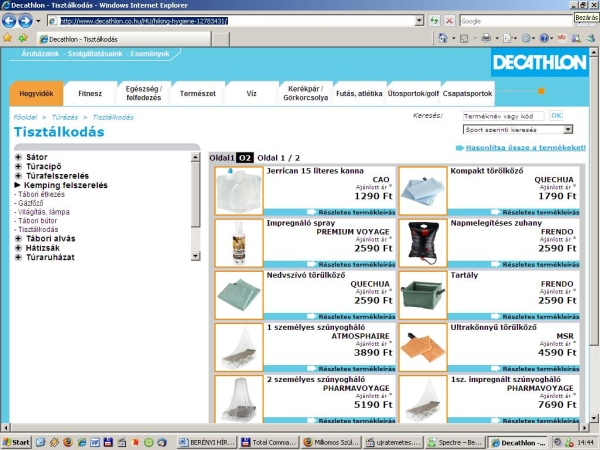Launch Firefox from the quick launch bar

tap(67, 442)
